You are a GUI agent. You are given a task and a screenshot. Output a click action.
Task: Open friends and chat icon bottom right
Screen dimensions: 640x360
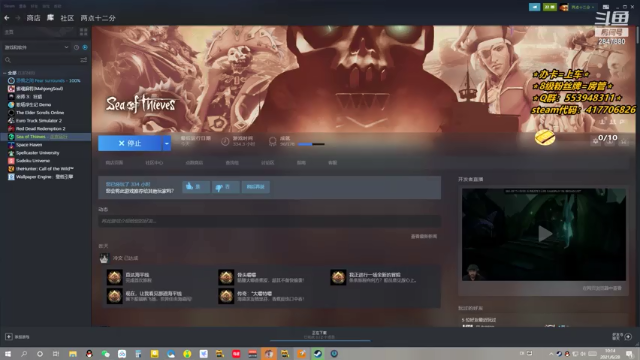(x=628, y=337)
